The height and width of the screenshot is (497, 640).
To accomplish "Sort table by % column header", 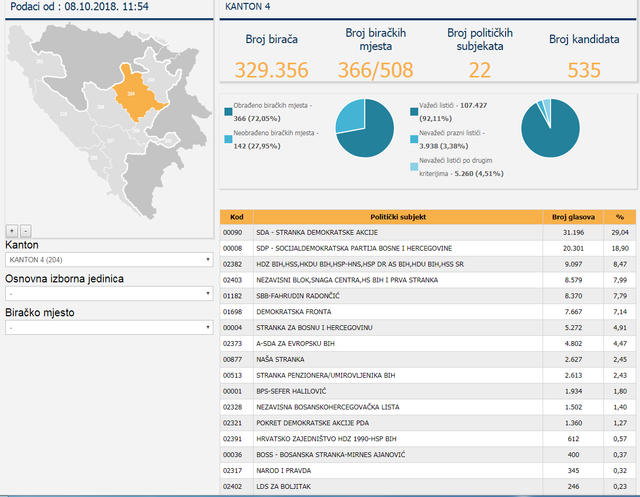I will [x=620, y=217].
